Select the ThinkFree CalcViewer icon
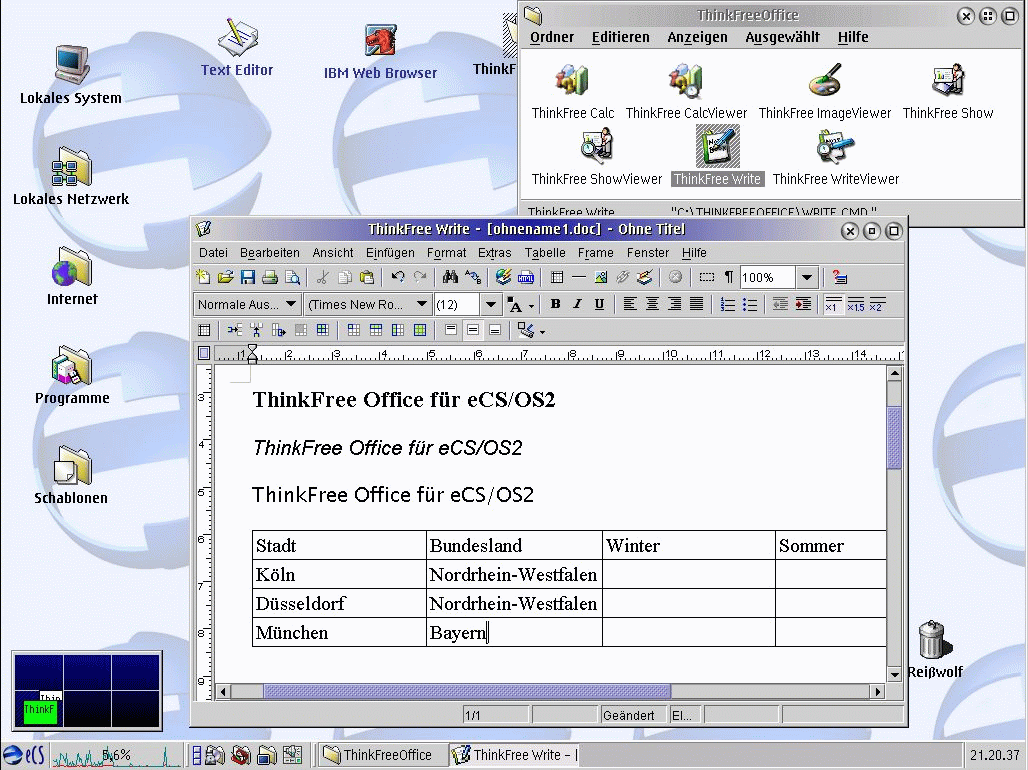This screenshot has width=1028, height=770. (x=686, y=92)
